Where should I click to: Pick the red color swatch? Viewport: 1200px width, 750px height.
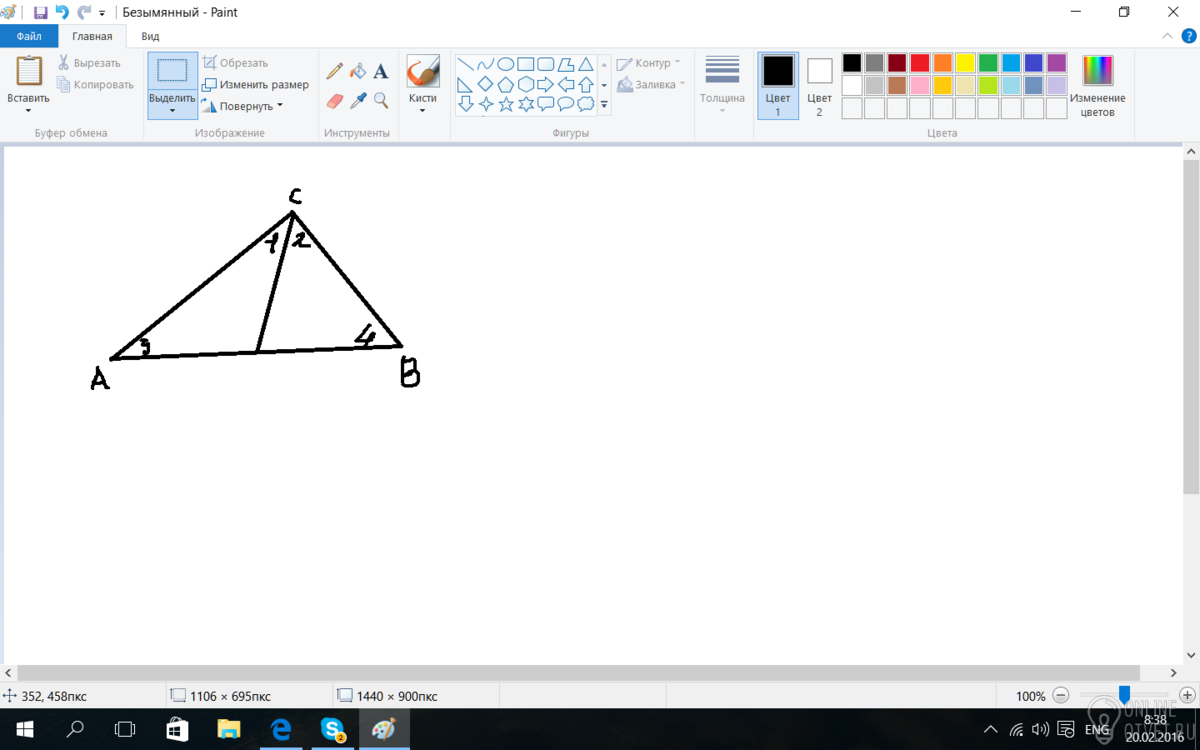pyautogui.click(x=920, y=63)
